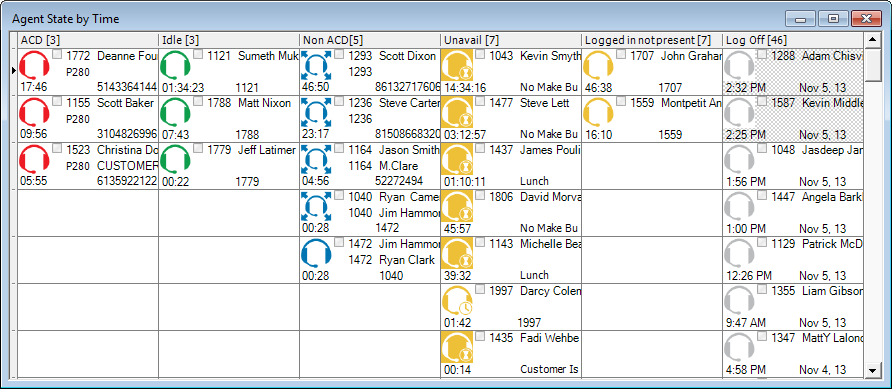
Task: Click the Unavail [7] column header
Action: (510, 40)
